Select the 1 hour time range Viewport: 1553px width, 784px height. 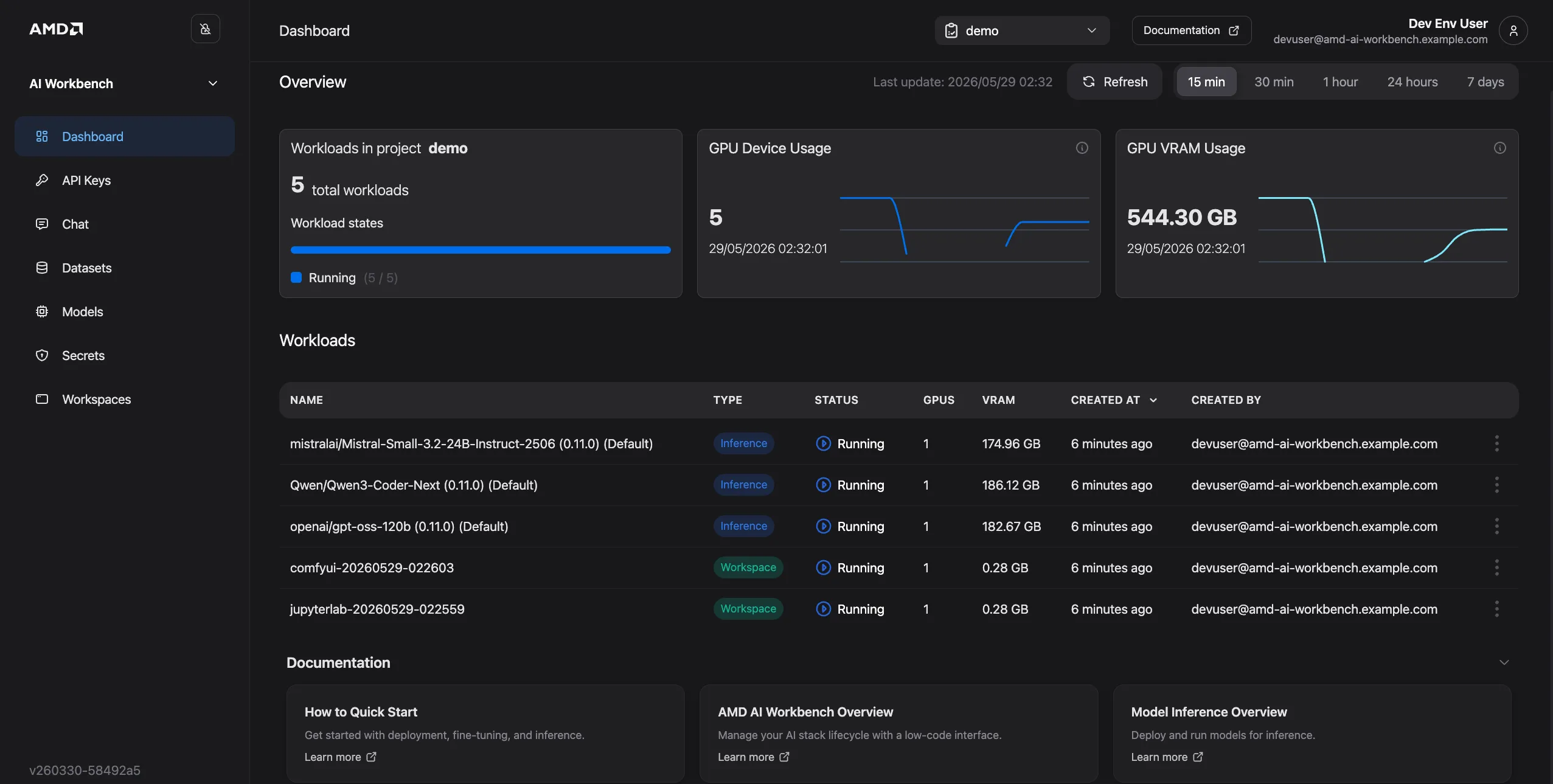click(1340, 82)
